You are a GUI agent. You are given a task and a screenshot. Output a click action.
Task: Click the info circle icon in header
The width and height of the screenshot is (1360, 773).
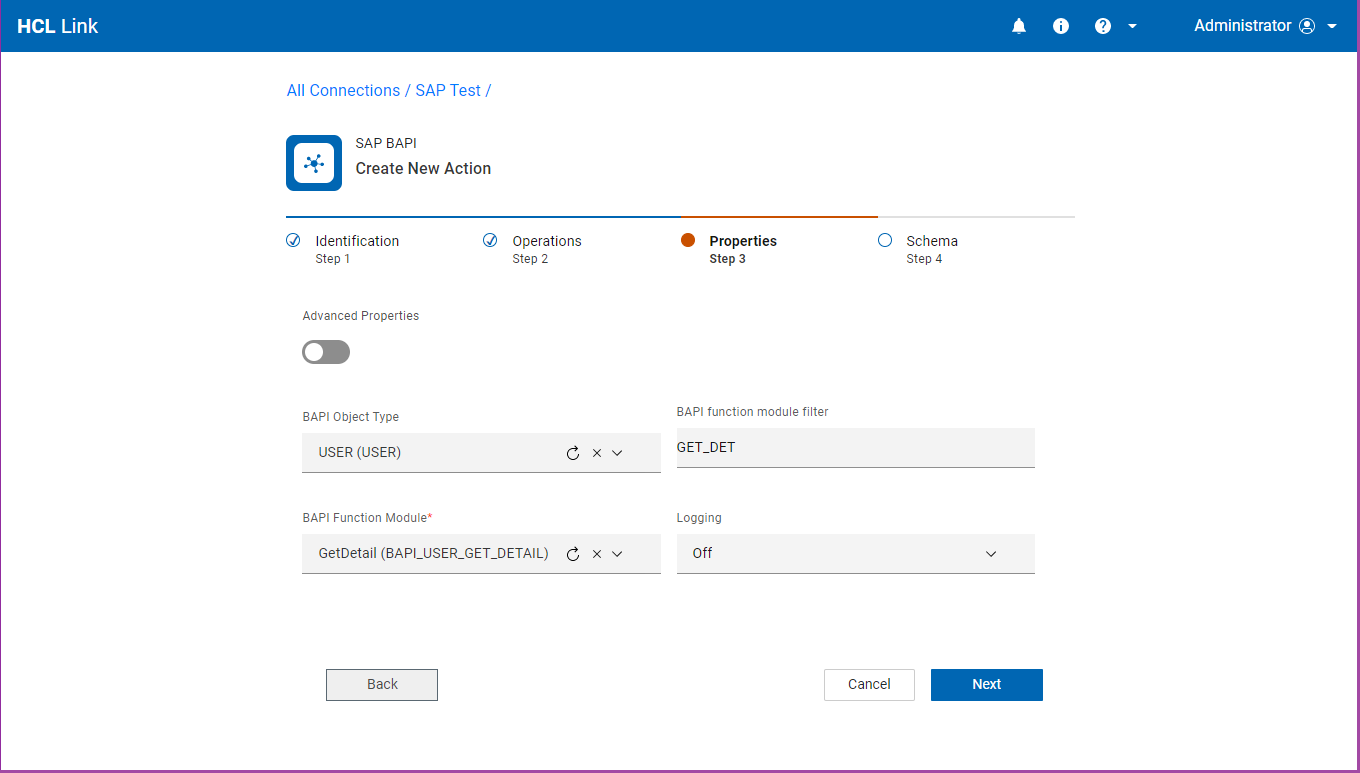click(1061, 26)
